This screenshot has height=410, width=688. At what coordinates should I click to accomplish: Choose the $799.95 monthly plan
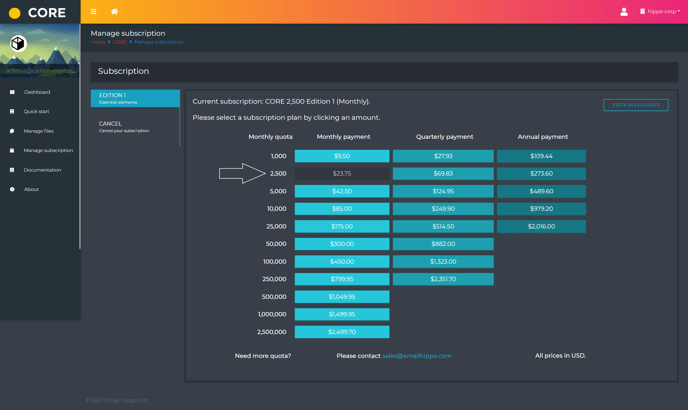[342, 279]
